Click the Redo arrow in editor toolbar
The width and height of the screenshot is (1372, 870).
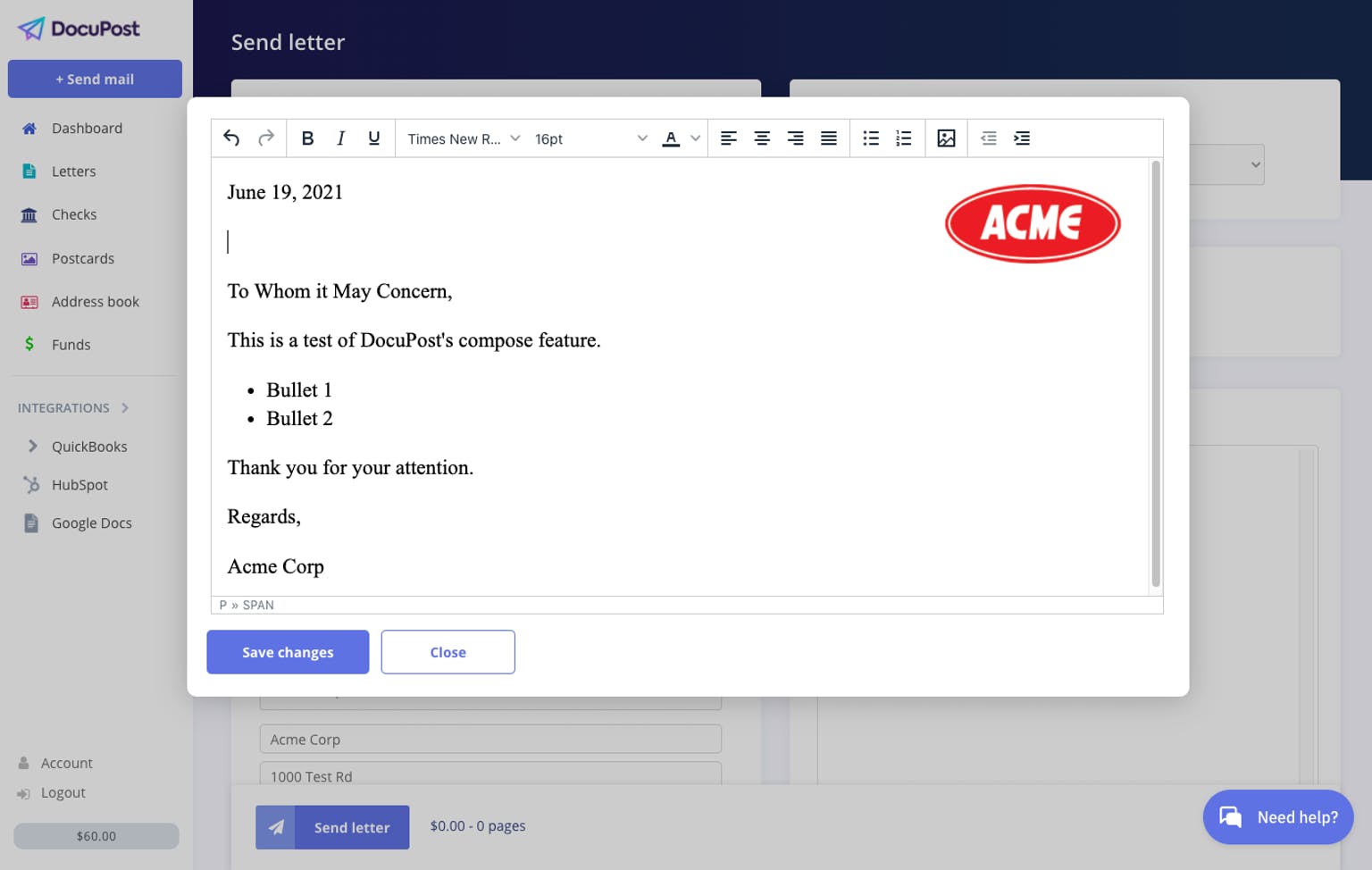click(x=265, y=138)
